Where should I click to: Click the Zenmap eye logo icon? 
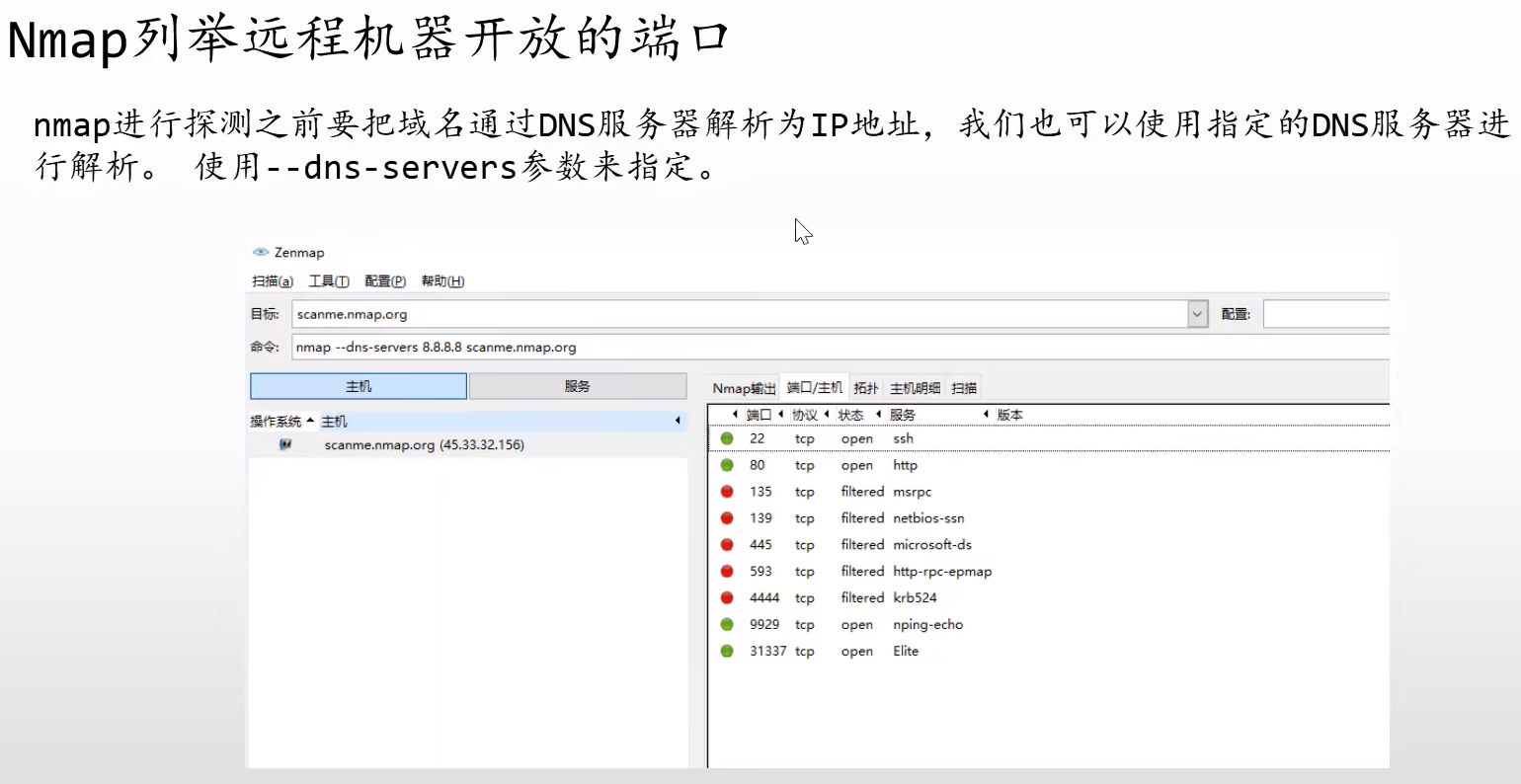tap(260, 252)
